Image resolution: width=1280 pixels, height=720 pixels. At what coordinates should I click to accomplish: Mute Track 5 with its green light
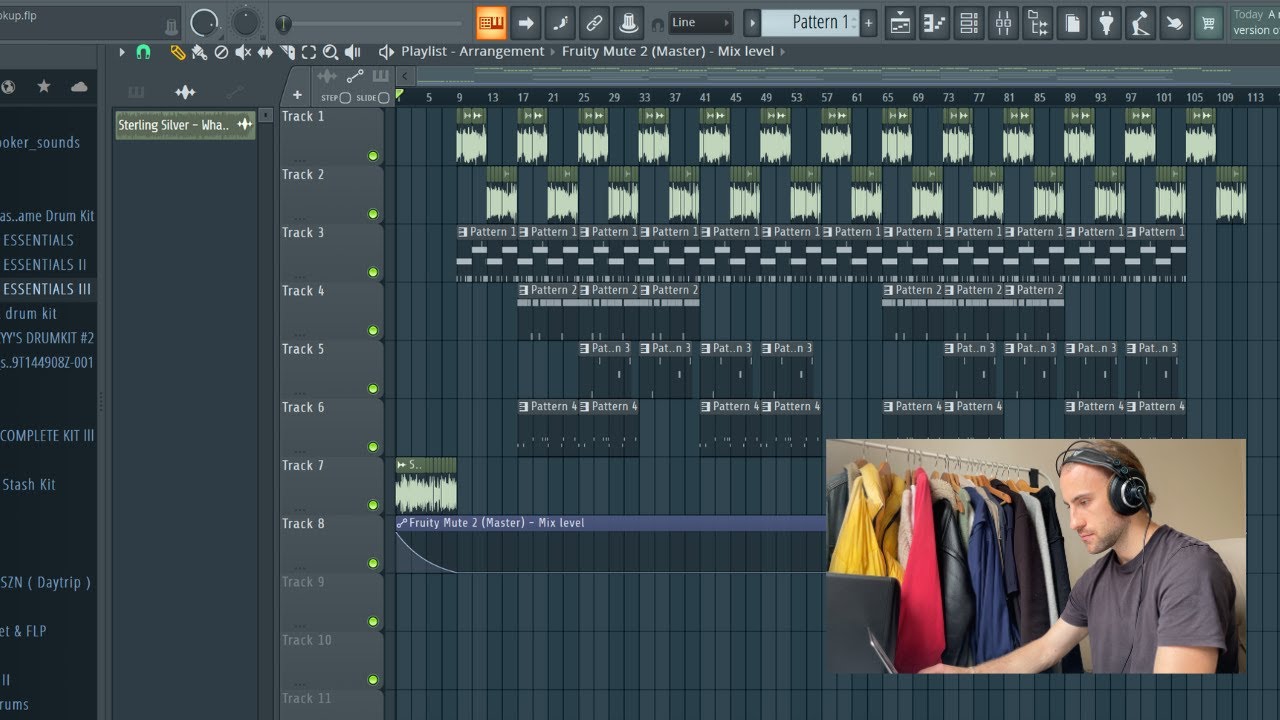point(373,389)
